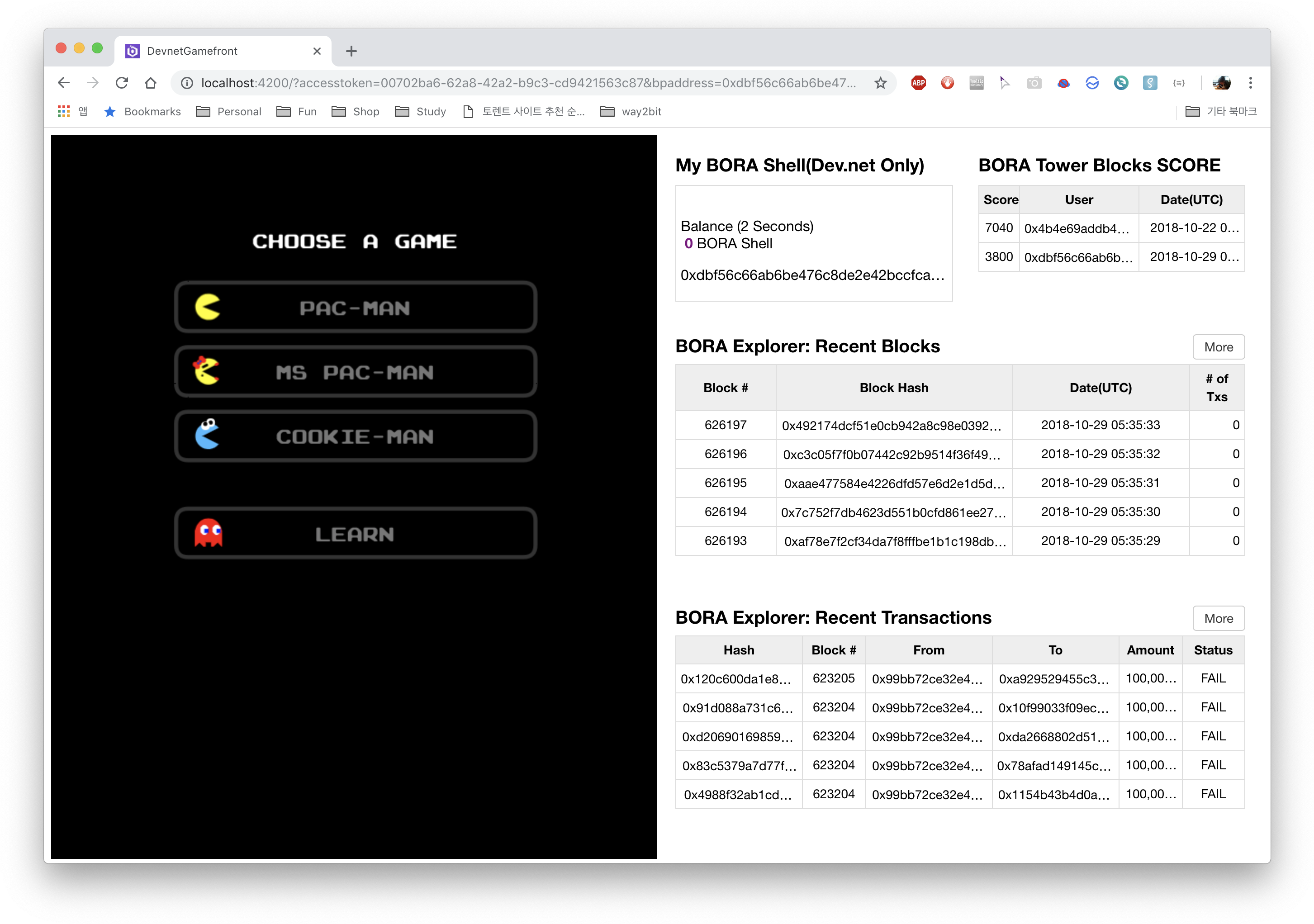
Task: Click the red and blue round extension icon
Action: [1063, 83]
